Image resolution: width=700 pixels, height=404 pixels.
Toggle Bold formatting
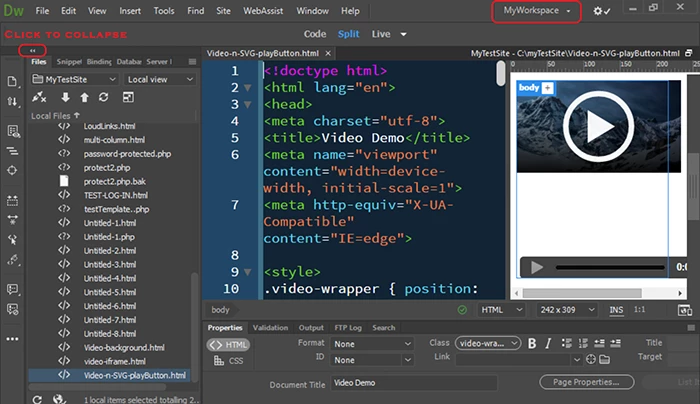point(532,343)
